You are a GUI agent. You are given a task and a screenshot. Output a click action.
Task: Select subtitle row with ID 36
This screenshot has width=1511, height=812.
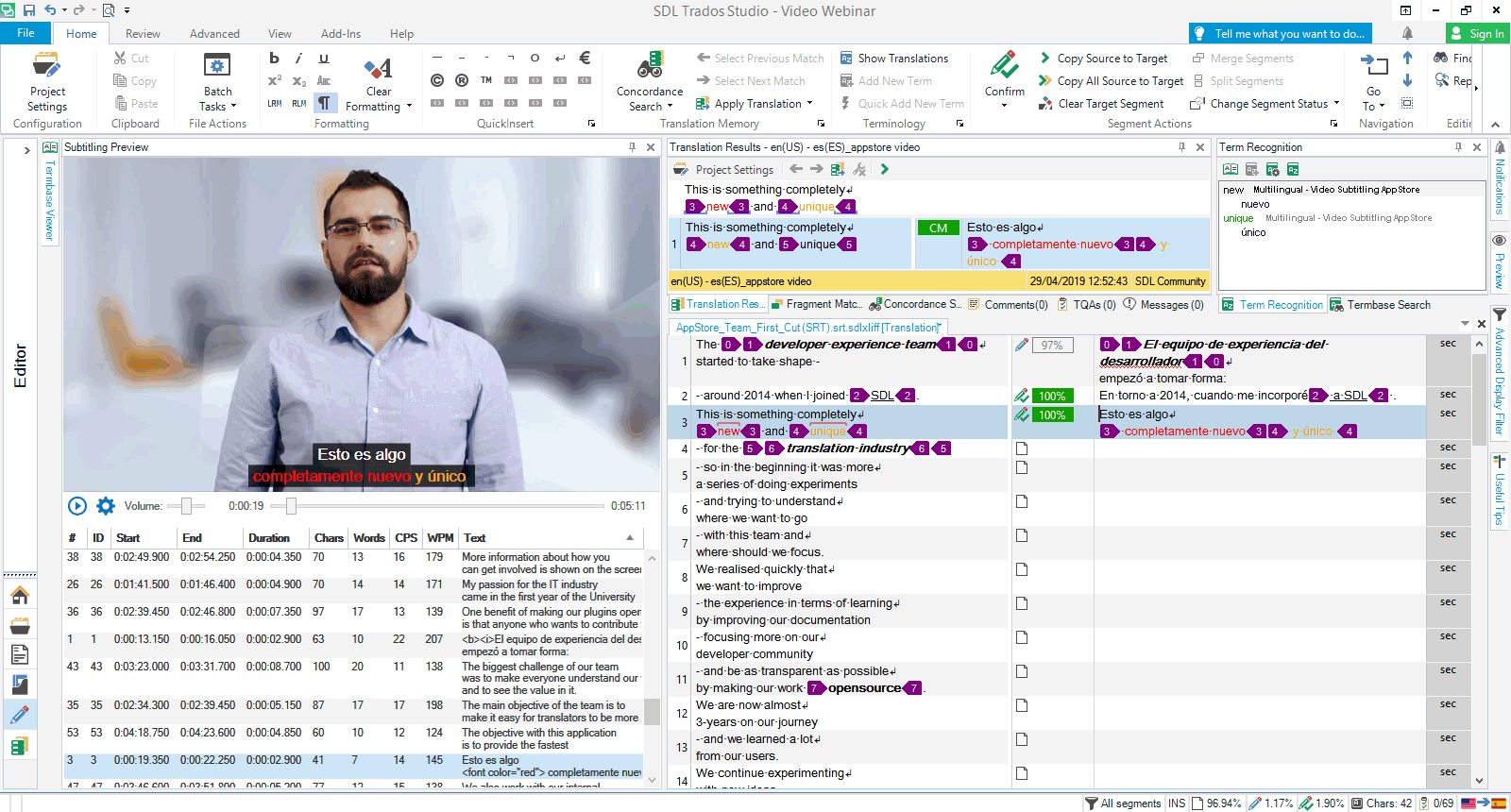point(353,617)
